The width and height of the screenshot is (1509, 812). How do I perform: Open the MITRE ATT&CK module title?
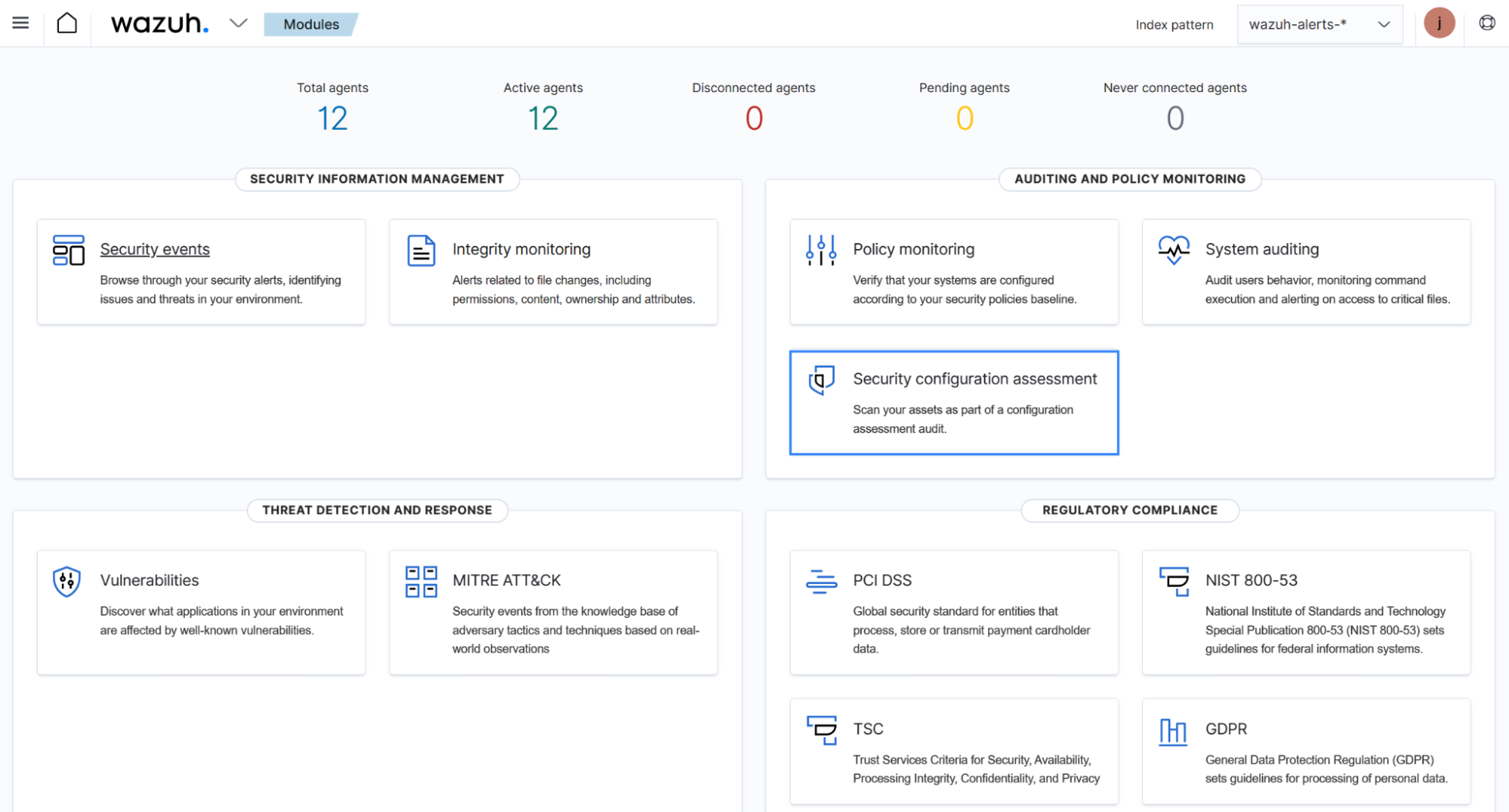click(x=507, y=580)
